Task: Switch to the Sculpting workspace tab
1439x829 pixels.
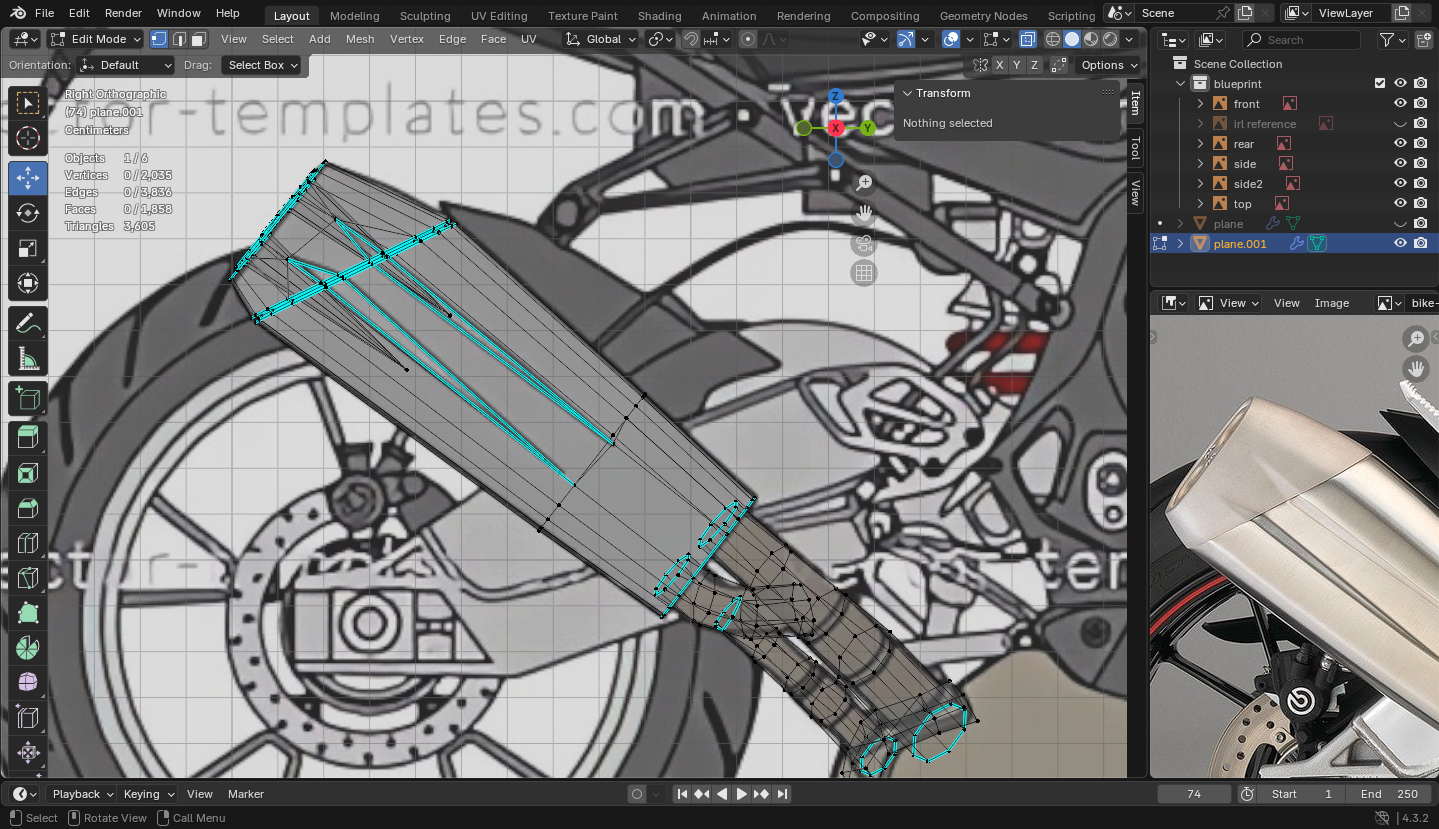Action: [x=425, y=16]
